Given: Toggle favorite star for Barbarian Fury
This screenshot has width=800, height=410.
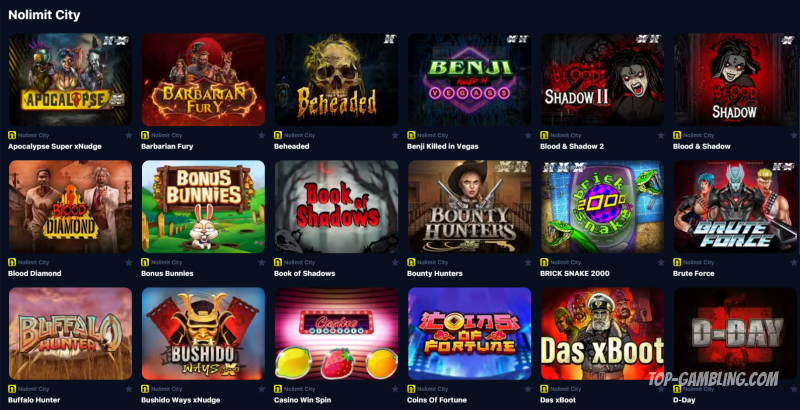Looking at the screenshot, I should pos(262,135).
